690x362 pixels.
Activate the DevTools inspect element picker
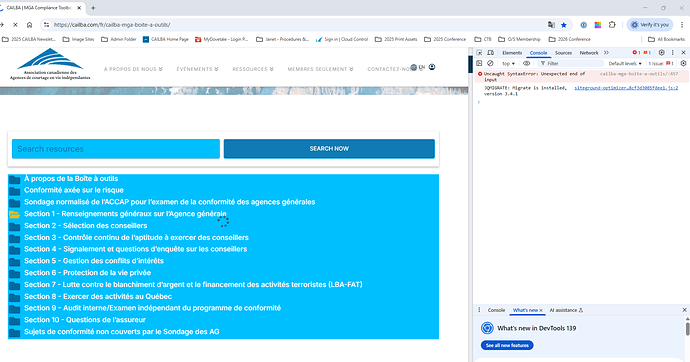pyautogui.click(x=479, y=53)
